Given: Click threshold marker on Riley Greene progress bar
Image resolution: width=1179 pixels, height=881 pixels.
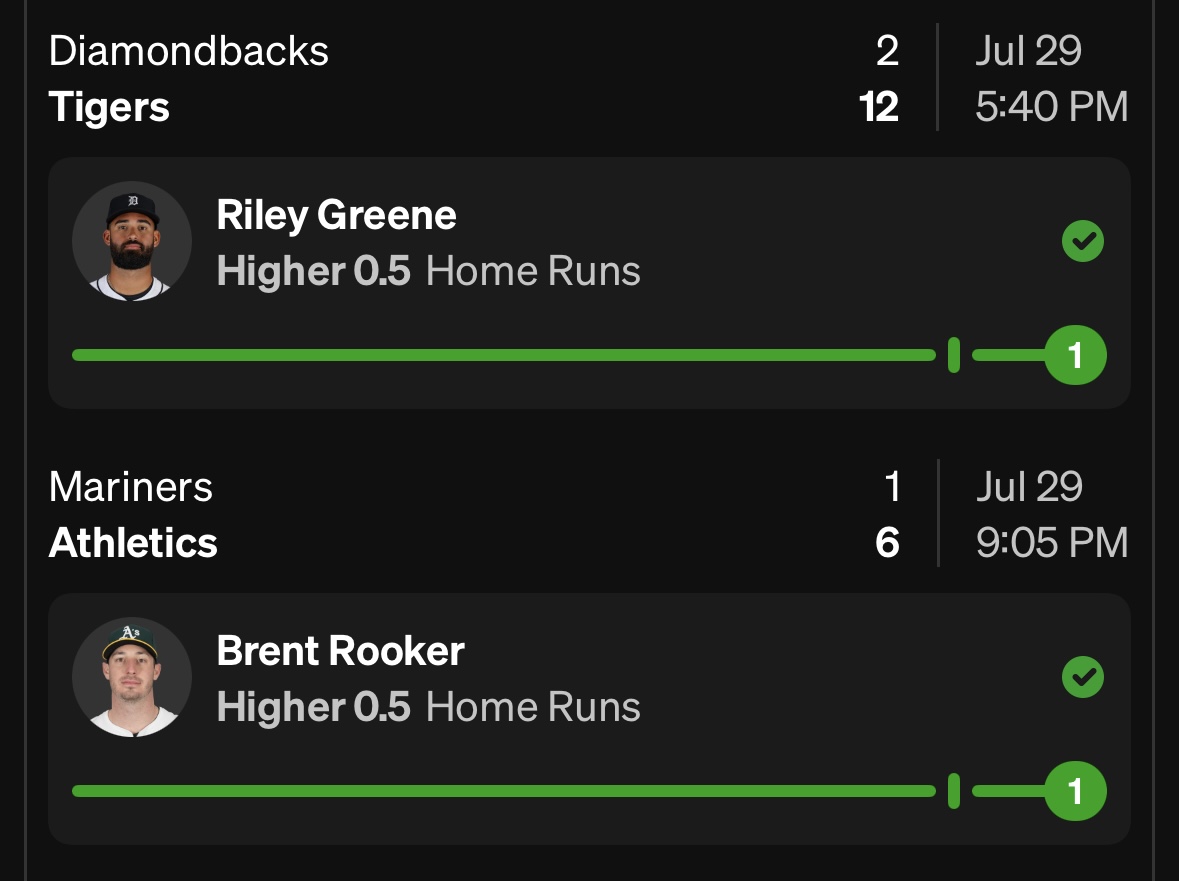Looking at the screenshot, I should (x=954, y=355).
